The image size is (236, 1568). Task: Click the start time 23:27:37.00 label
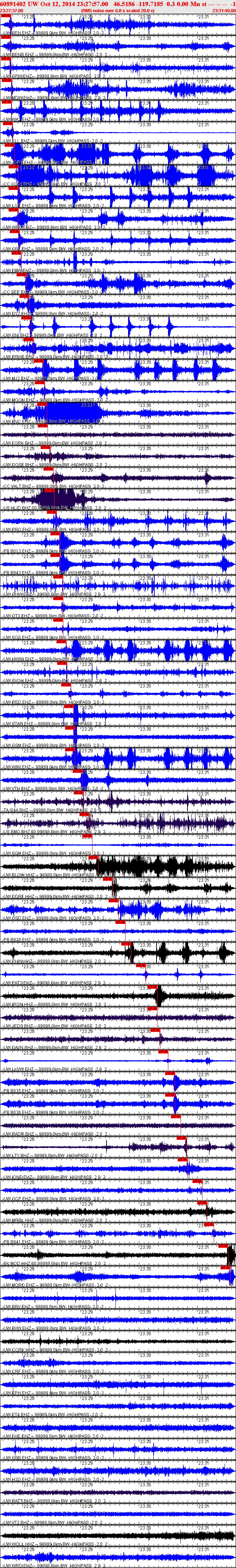(x=12, y=10)
